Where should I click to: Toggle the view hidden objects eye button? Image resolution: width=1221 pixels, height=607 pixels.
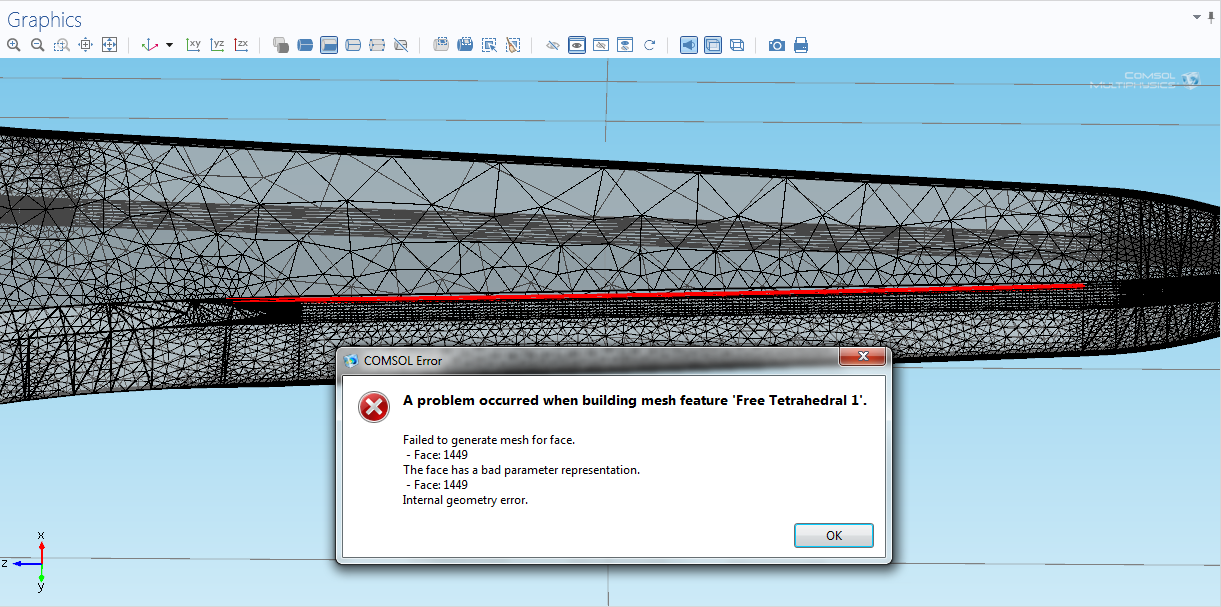pyautogui.click(x=577, y=45)
